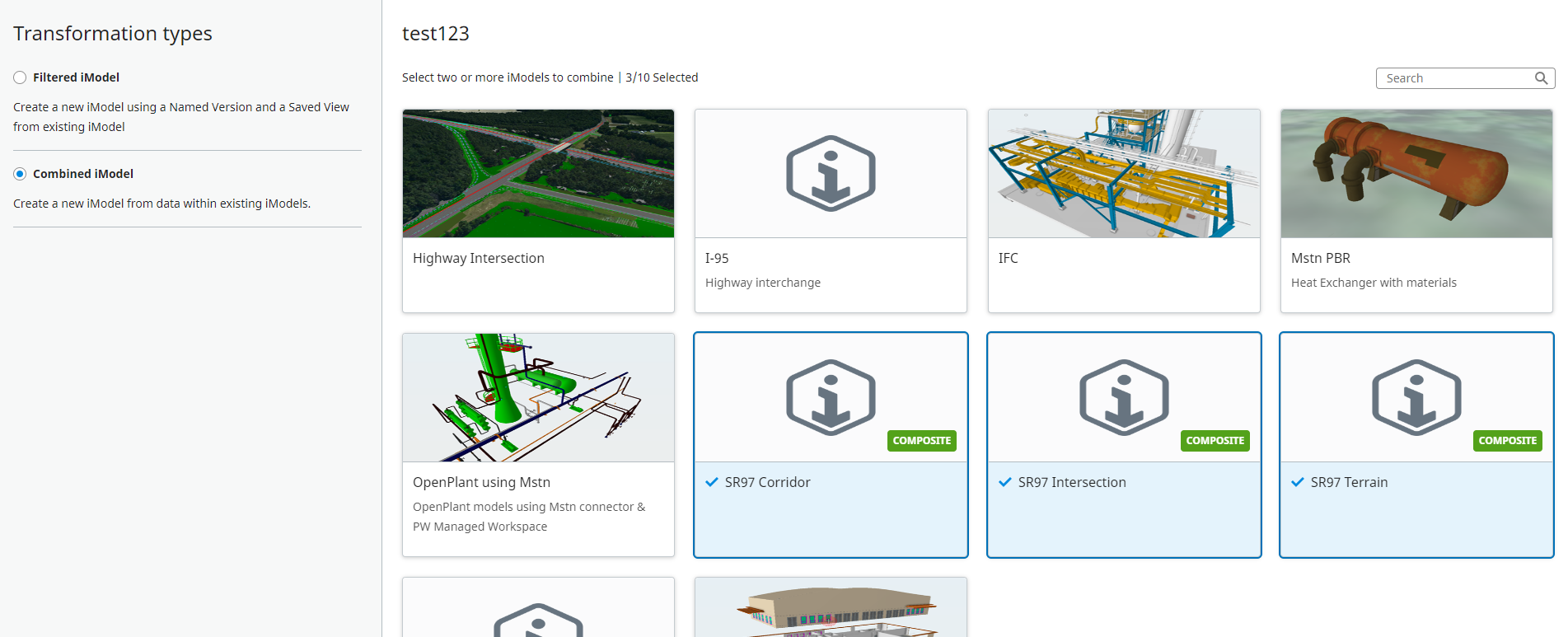Click the Highway interchange description text
This screenshot has height=637, width=1568.
tap(763, 283)
